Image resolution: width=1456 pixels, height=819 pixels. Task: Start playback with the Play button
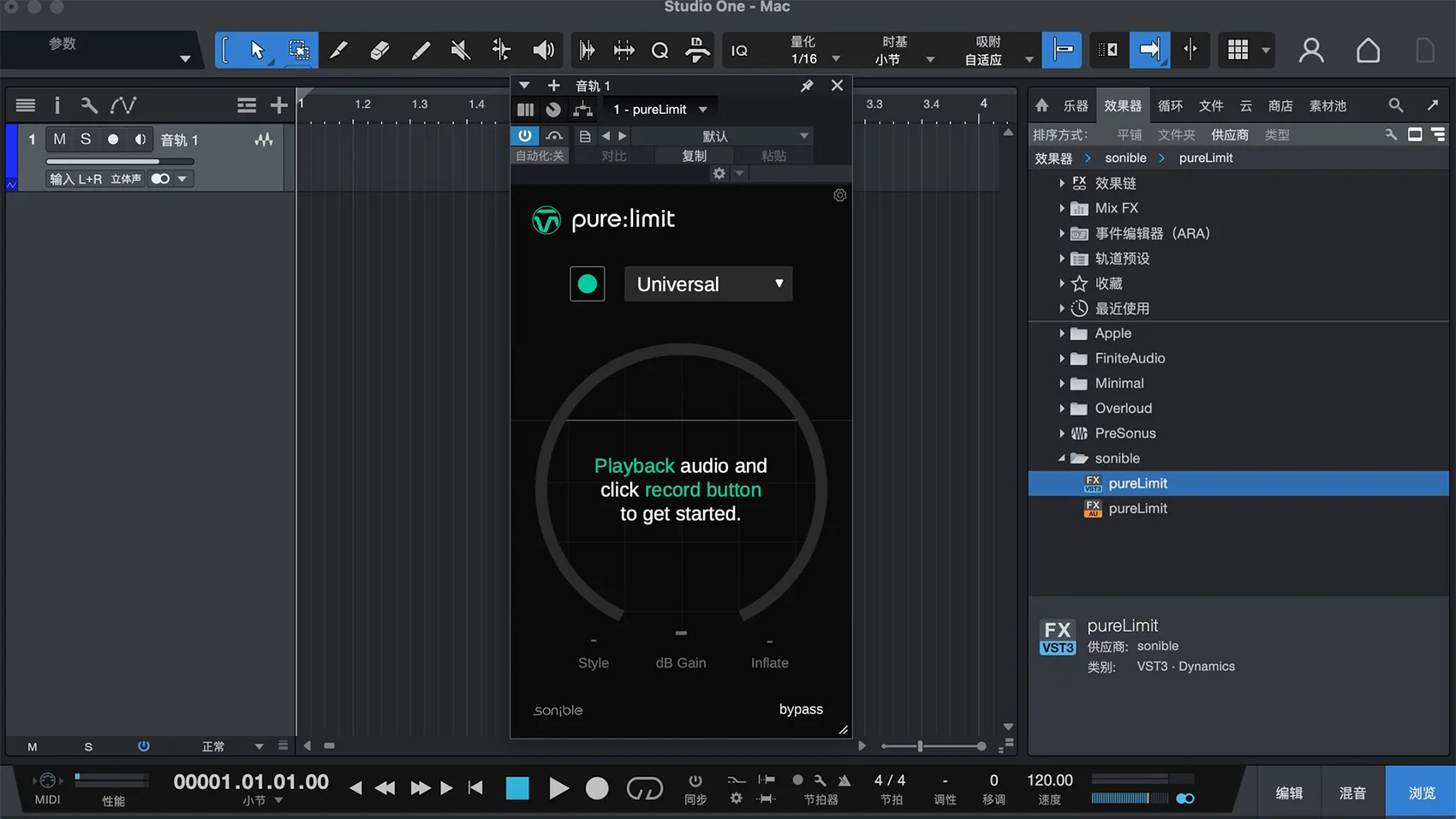[558, 787]
